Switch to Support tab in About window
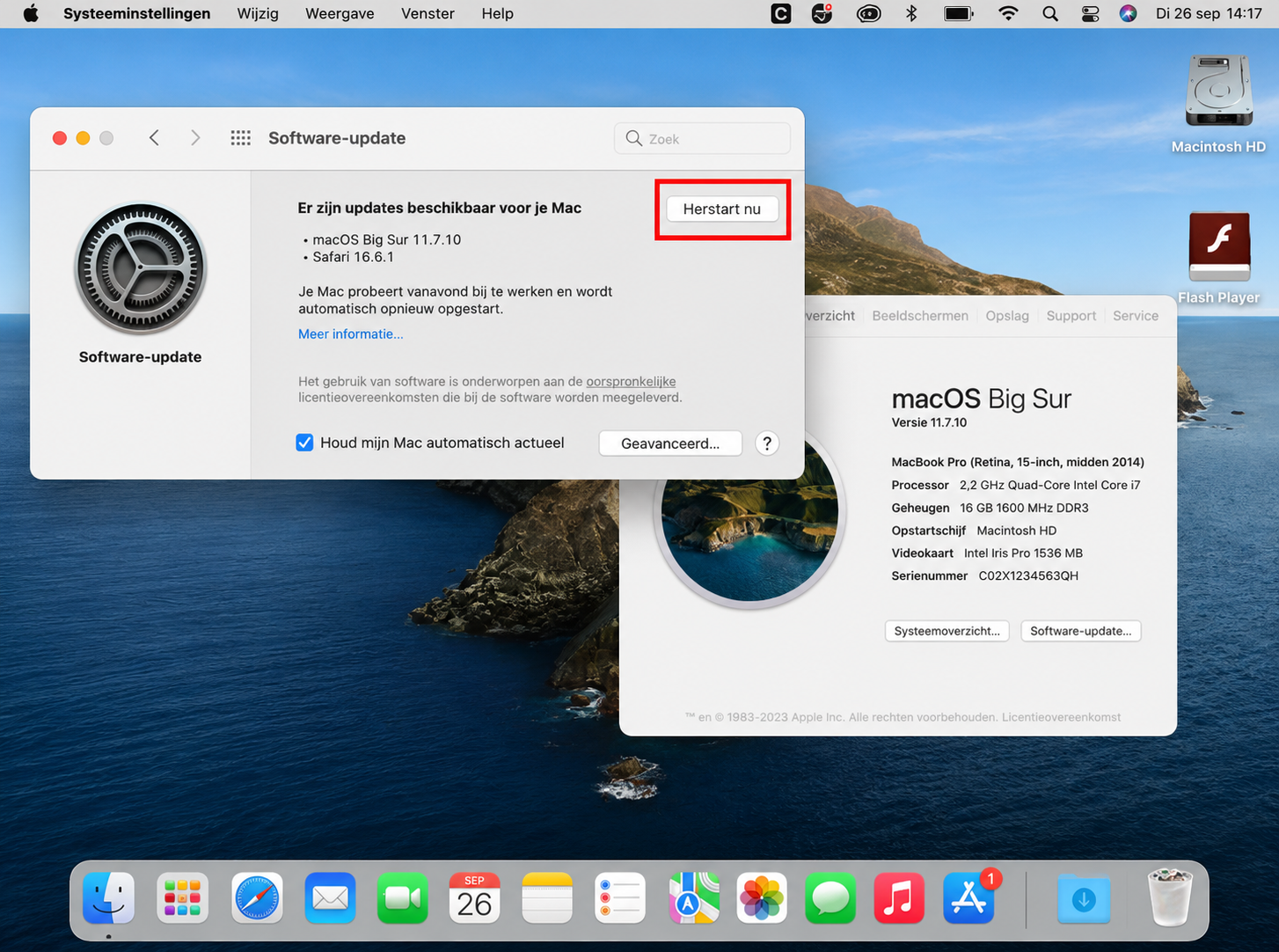1279x952 pixels. (x=1071, y=316)
